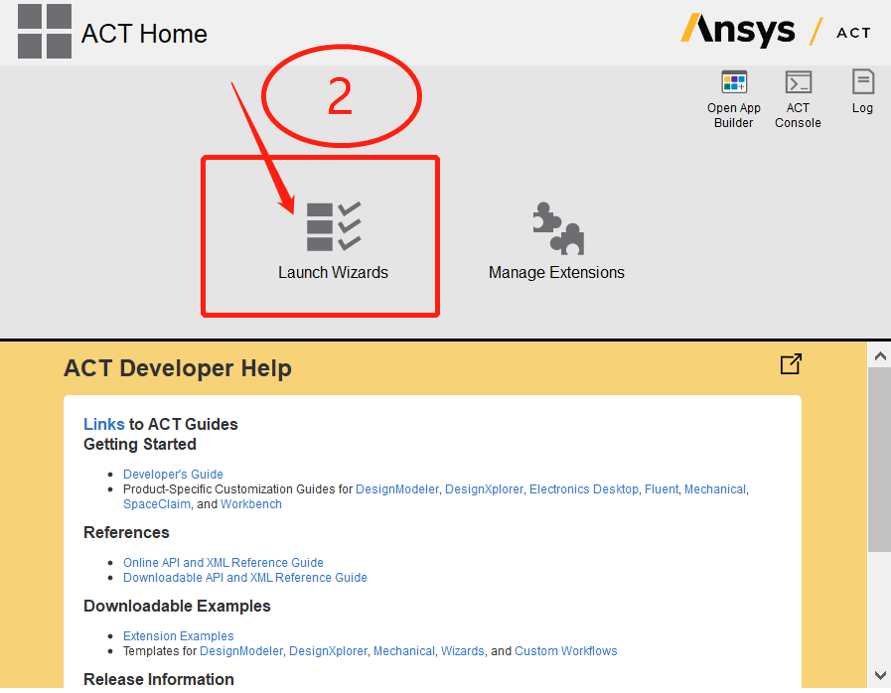Open the Mechanical customization guide link
Viewport: 891px width, 693px height.
[715, 489]
